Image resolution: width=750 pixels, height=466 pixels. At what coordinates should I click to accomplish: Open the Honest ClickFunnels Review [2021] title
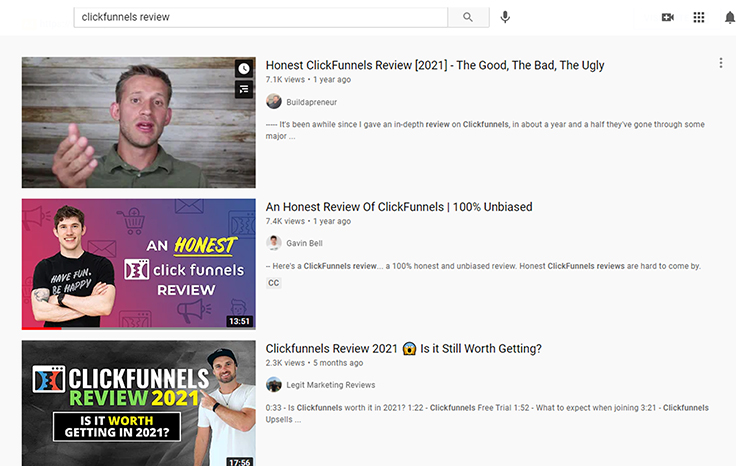[x=435, y=65]
